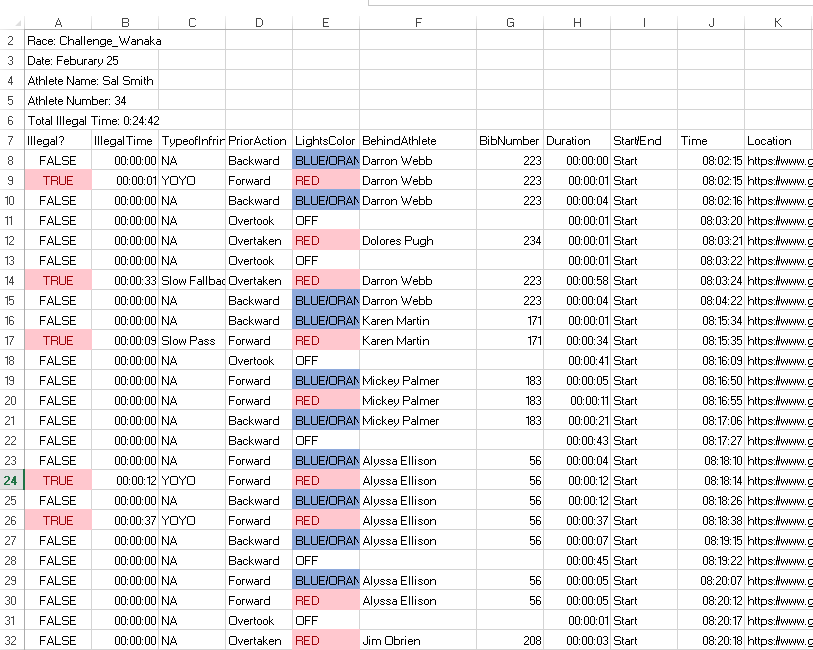The width and height of the screenshot is (813, 650).
Task: Click the TRUE cell in row 26
Action: 58,520
